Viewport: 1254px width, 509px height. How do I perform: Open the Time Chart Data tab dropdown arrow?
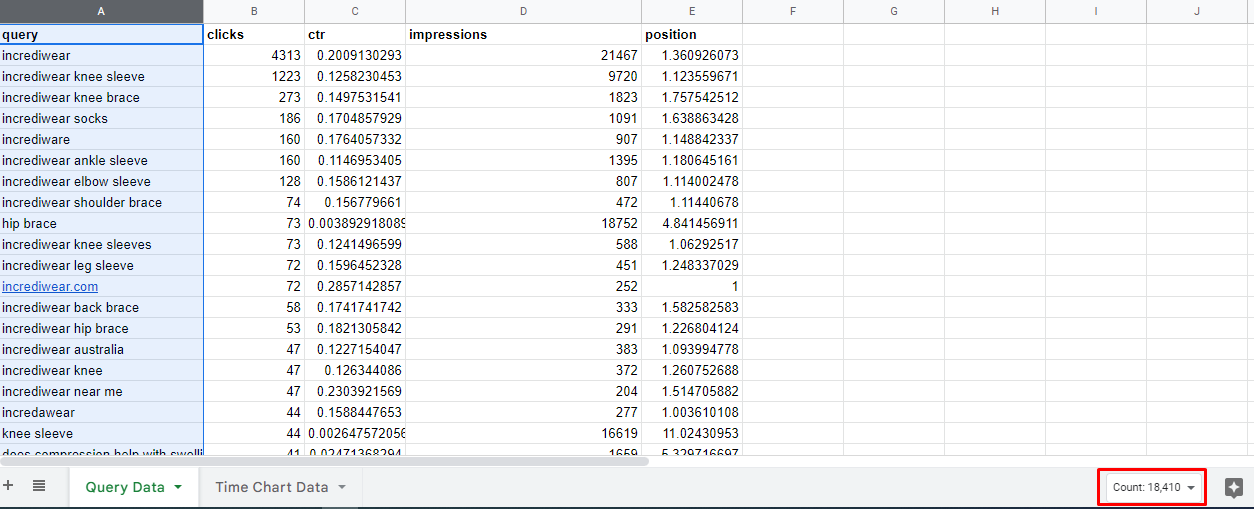341,487
